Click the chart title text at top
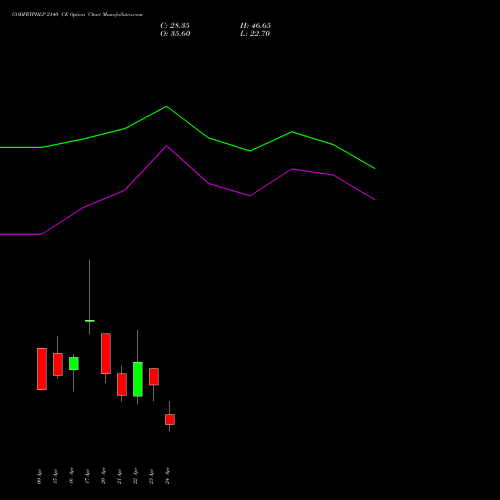 click(77, 15)
